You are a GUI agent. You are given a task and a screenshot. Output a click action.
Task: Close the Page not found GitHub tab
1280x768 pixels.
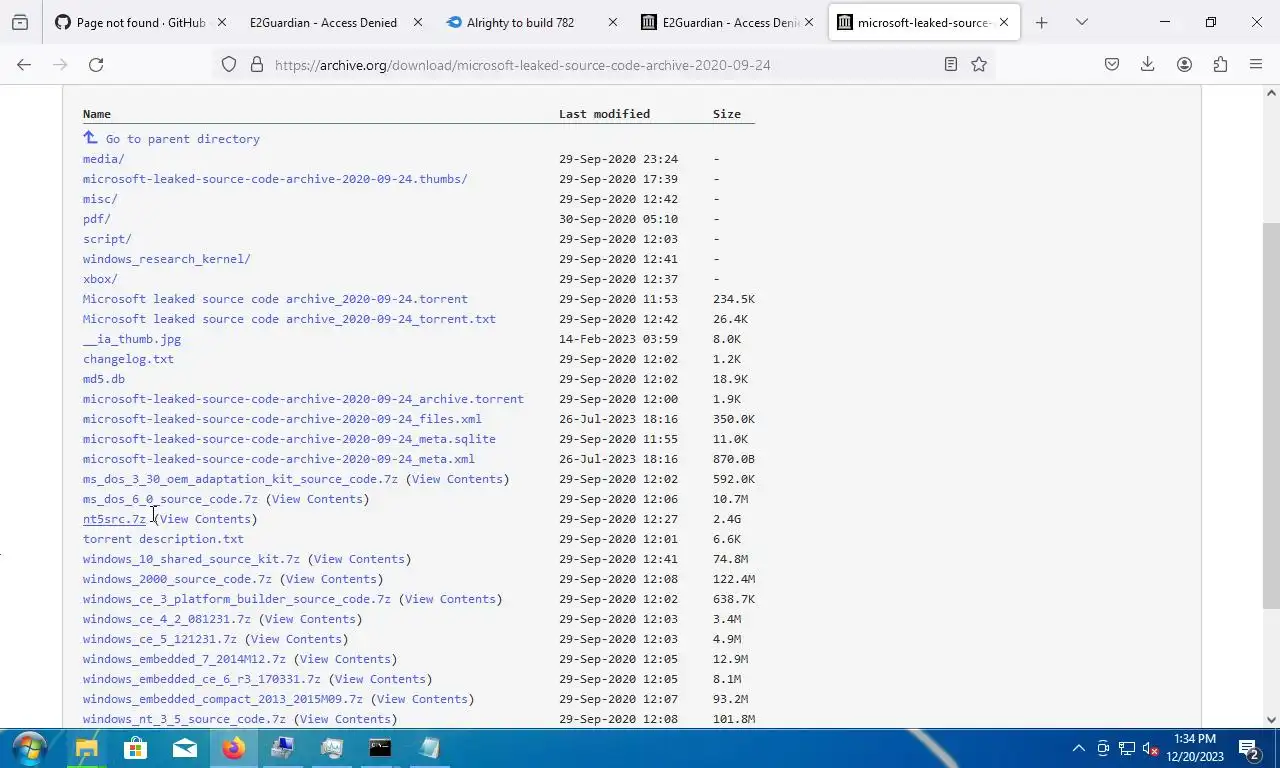tap(221, 22)
